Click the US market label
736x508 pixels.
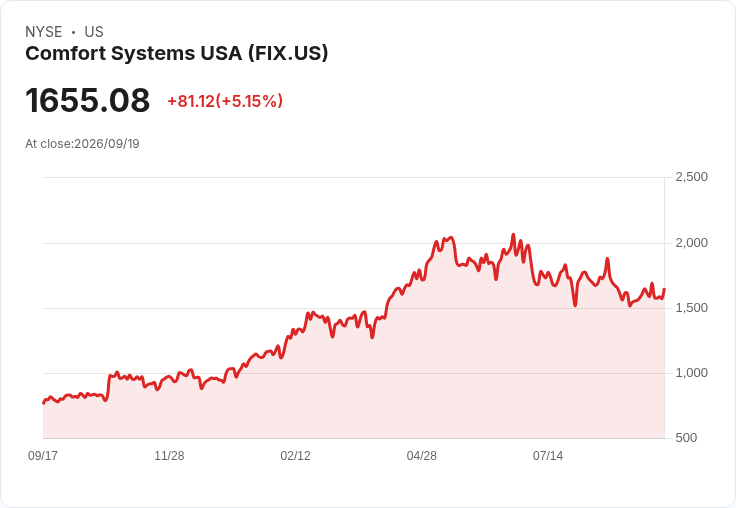tap(94, 32)
